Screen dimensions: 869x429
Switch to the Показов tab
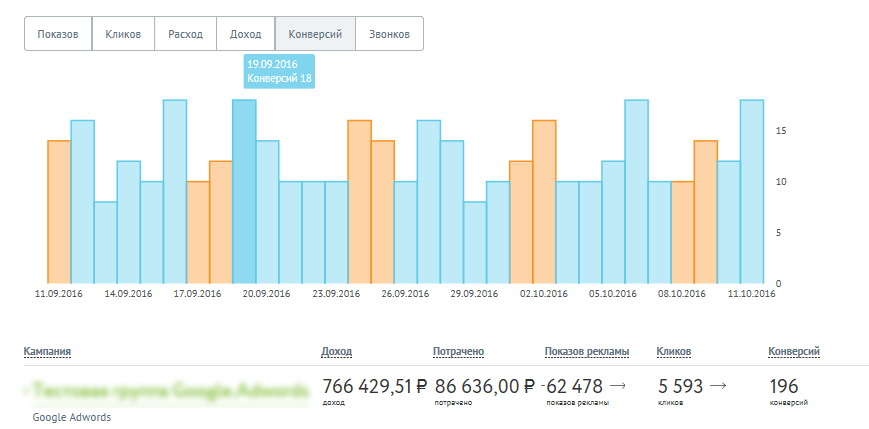pos(58,34)
